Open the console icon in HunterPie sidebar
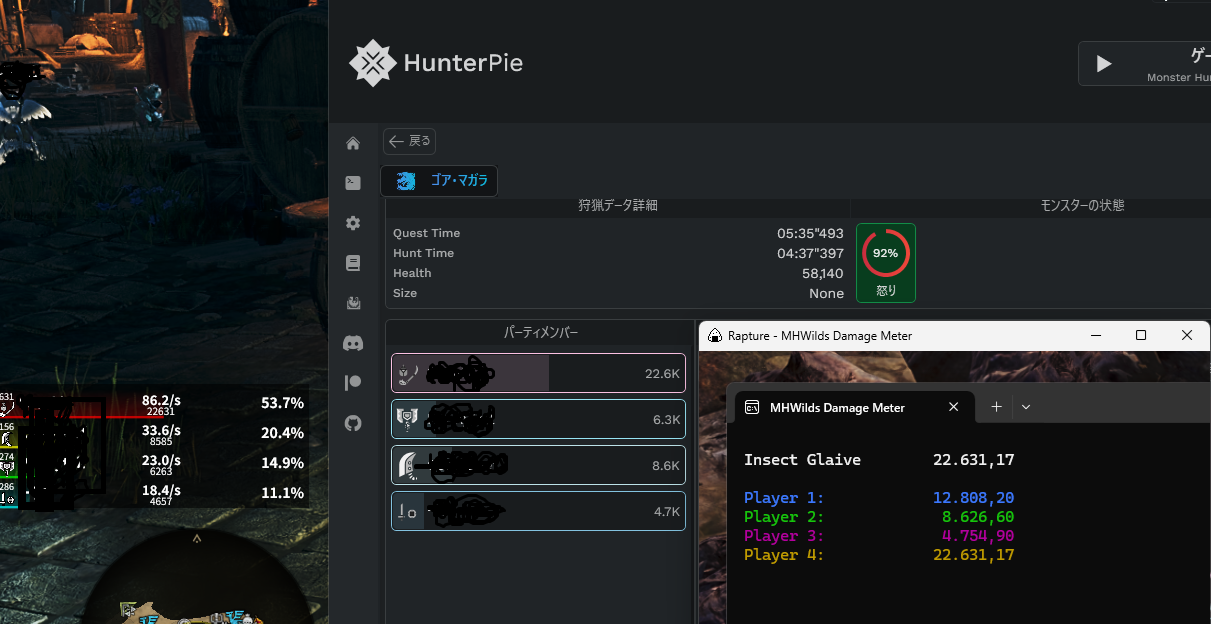This screenshot has width=1211, height=624. click(353, 183)
